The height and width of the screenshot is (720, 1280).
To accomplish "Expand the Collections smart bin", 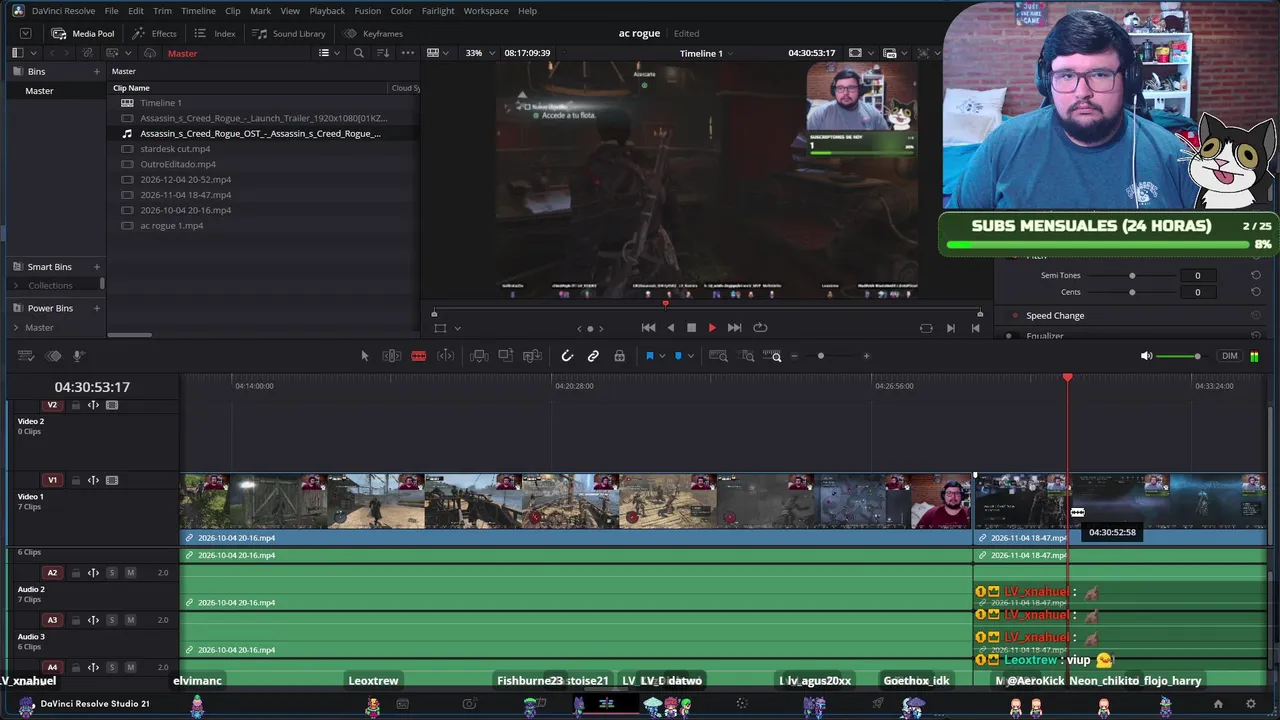I will (16, 286).
